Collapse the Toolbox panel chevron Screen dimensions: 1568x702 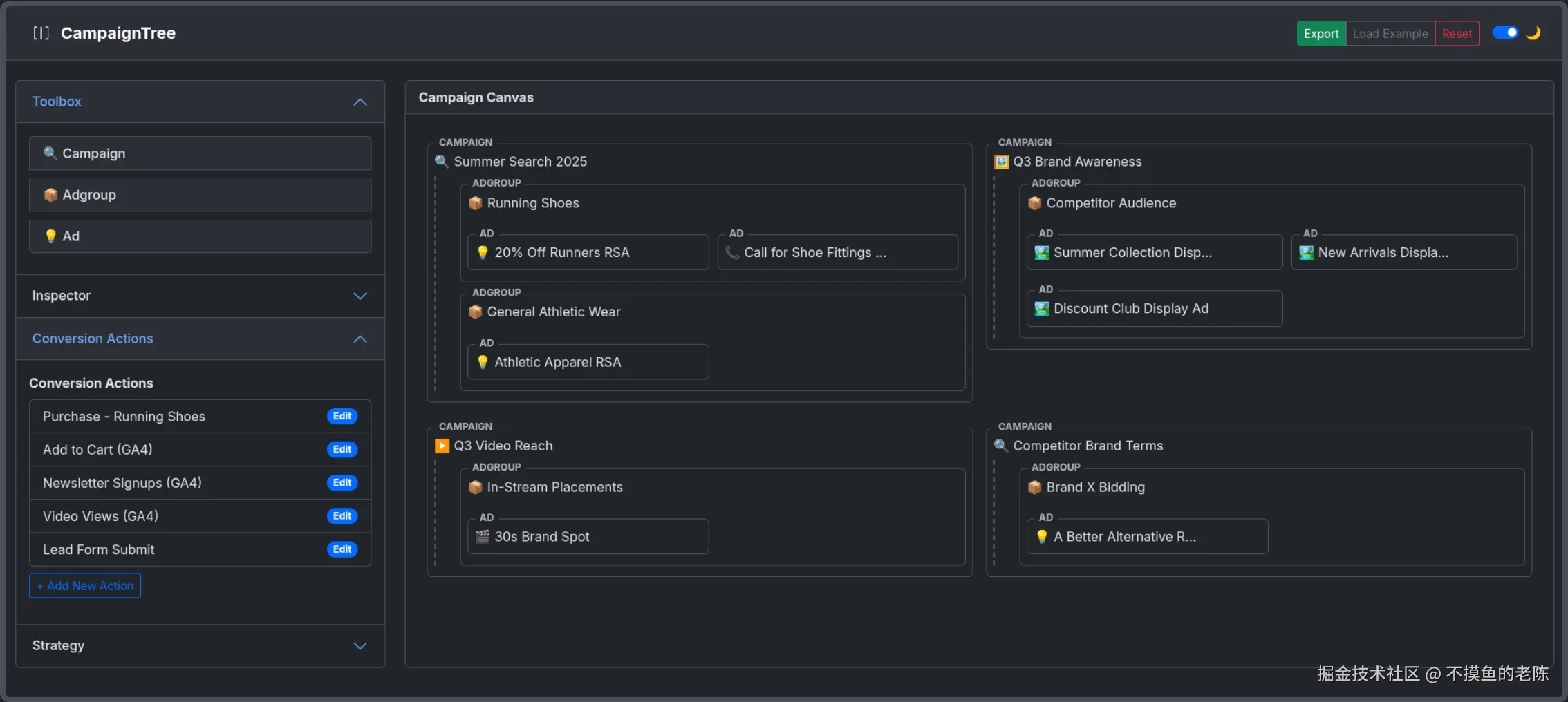(x=360, y=102)
